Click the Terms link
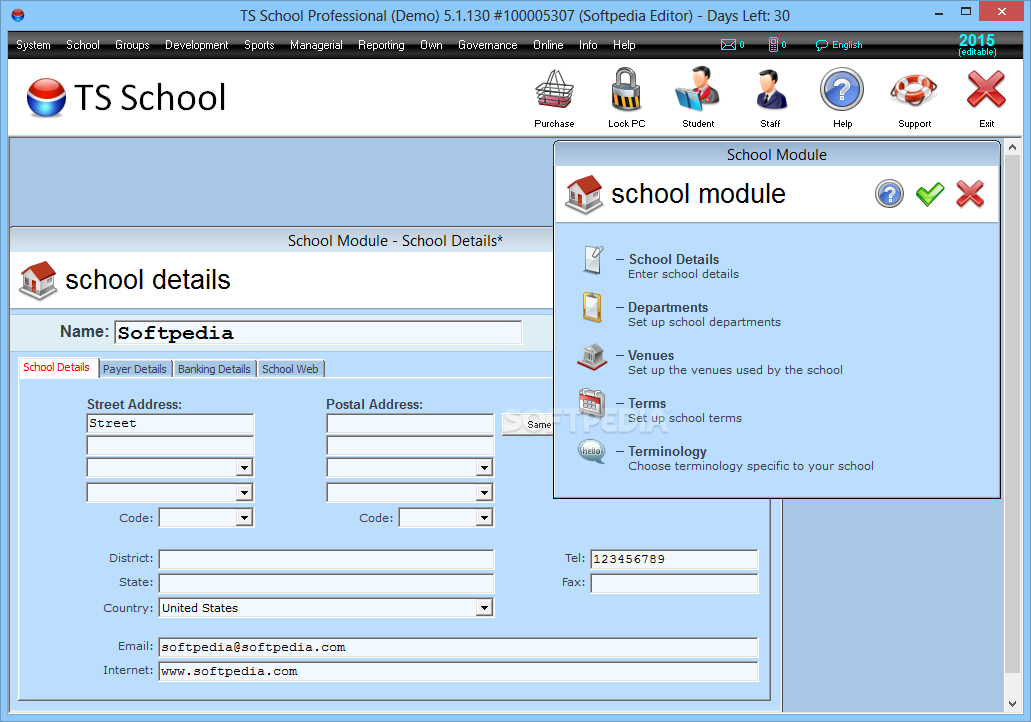The width and height of the screenshot is (1031, 722). 647,403
